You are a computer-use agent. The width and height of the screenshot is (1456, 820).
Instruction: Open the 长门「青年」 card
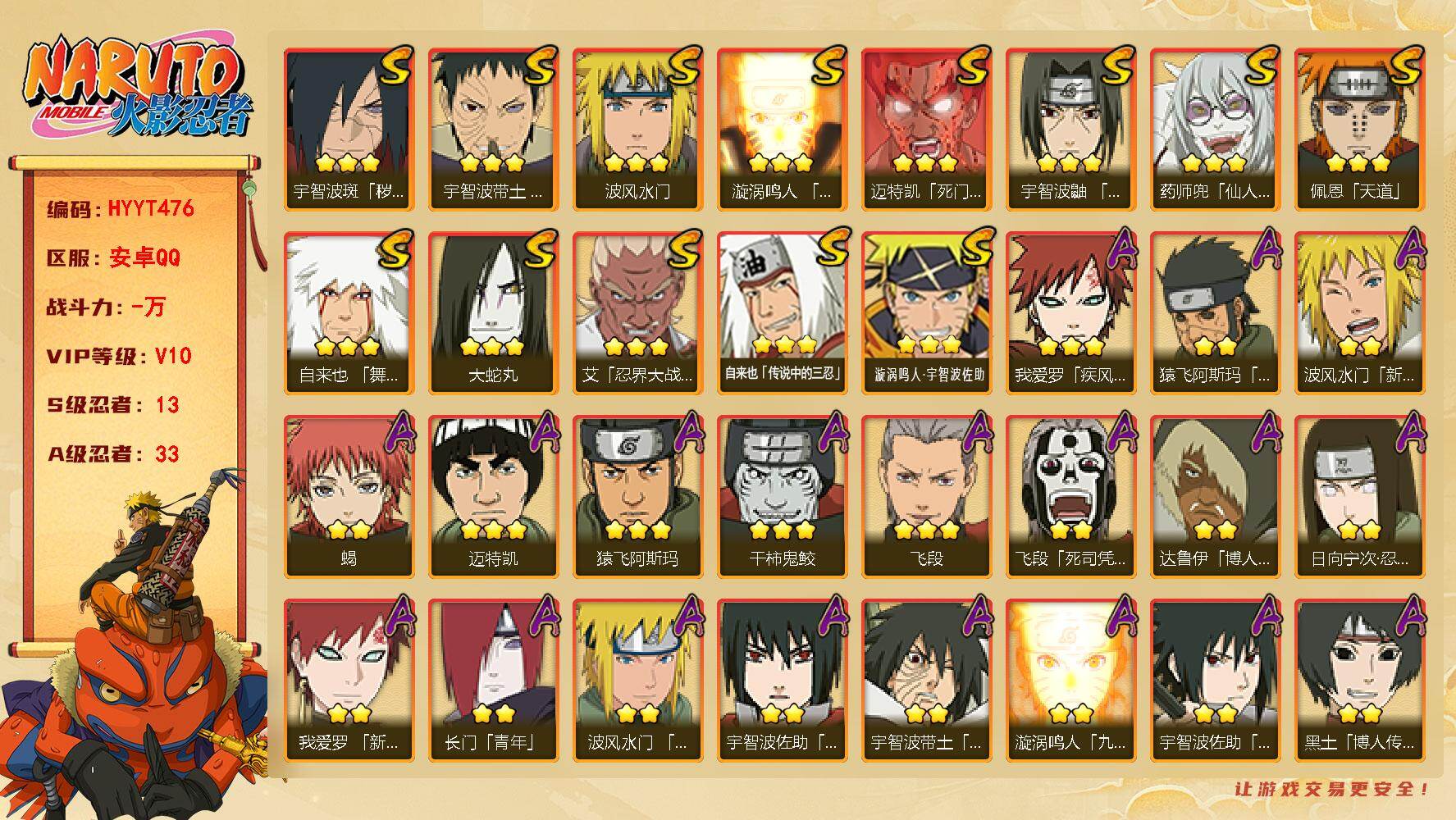[x=493, y=680]
